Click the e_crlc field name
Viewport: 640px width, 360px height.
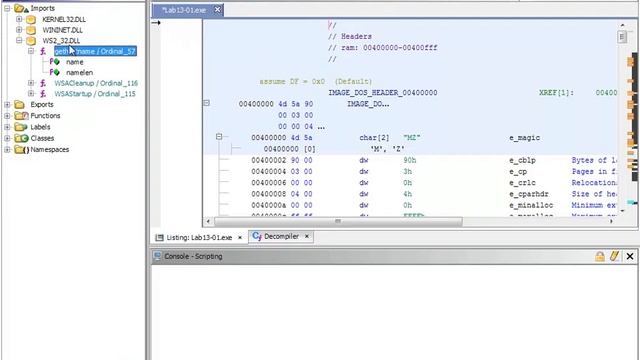tap(522, 183)
